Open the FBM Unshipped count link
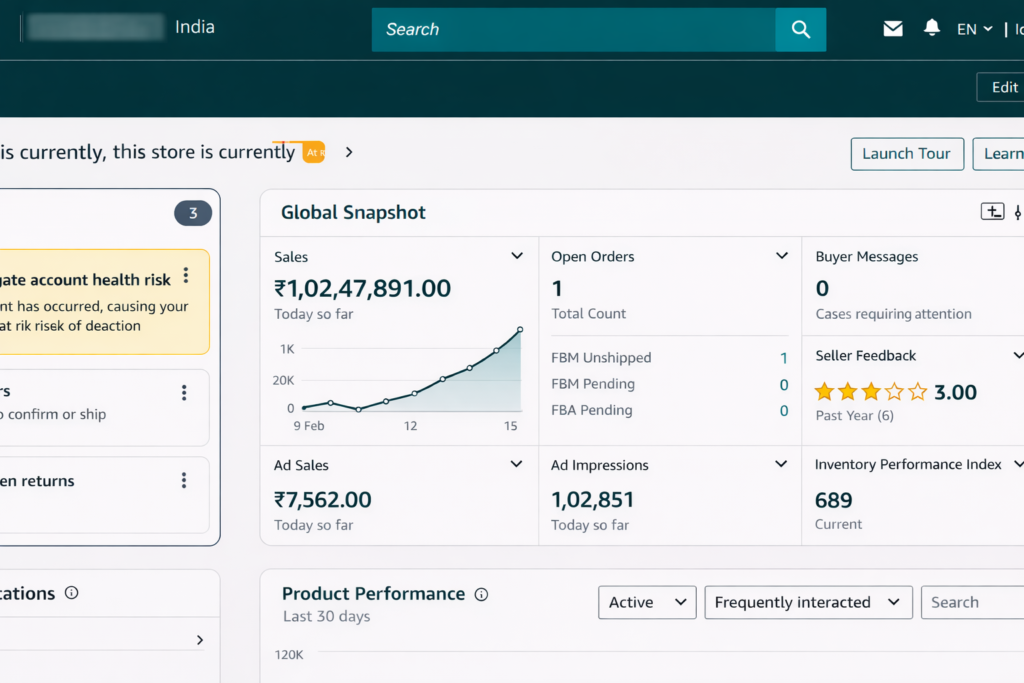Image resolution: width=1024 pixels, height=683 pixels. click(x=783, y=358)
